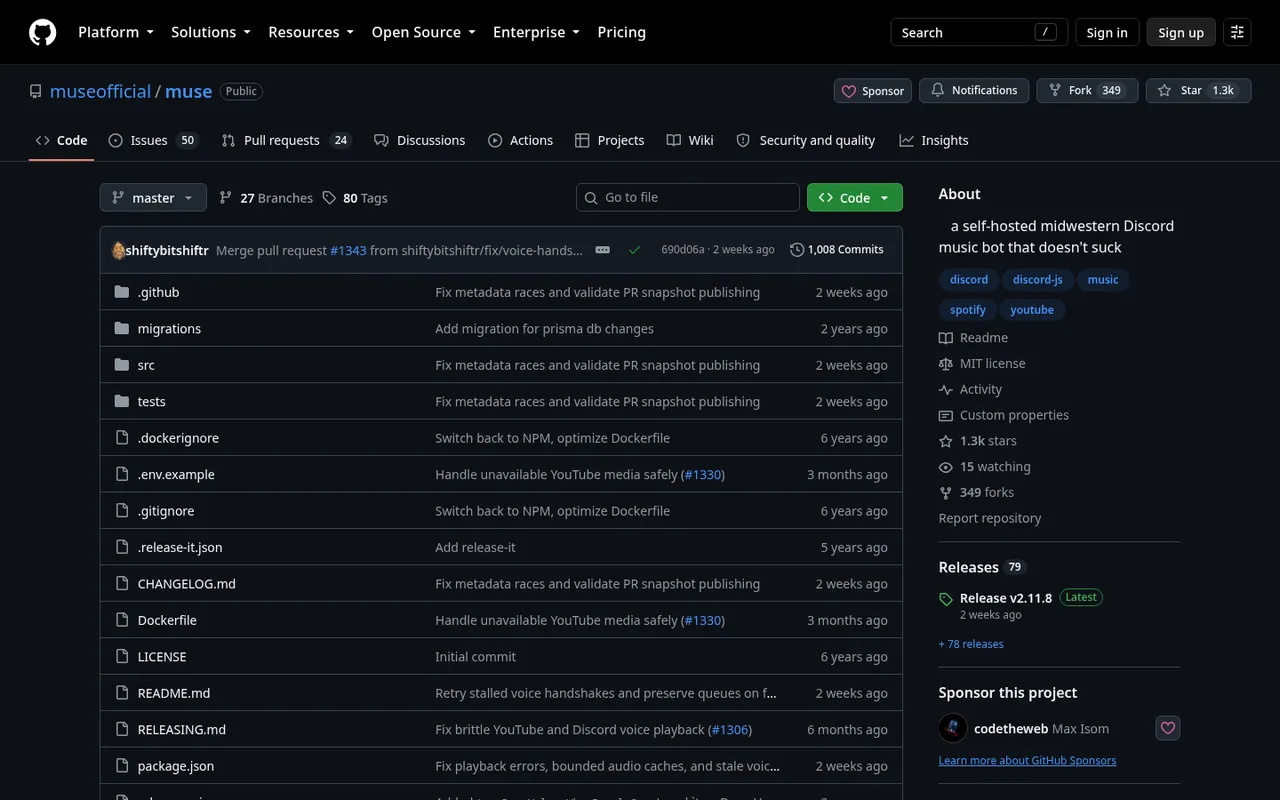1280x800 pixels.
Task: Open the Security and quality tab
Action: pyautogui.click(x=806, y=140)
